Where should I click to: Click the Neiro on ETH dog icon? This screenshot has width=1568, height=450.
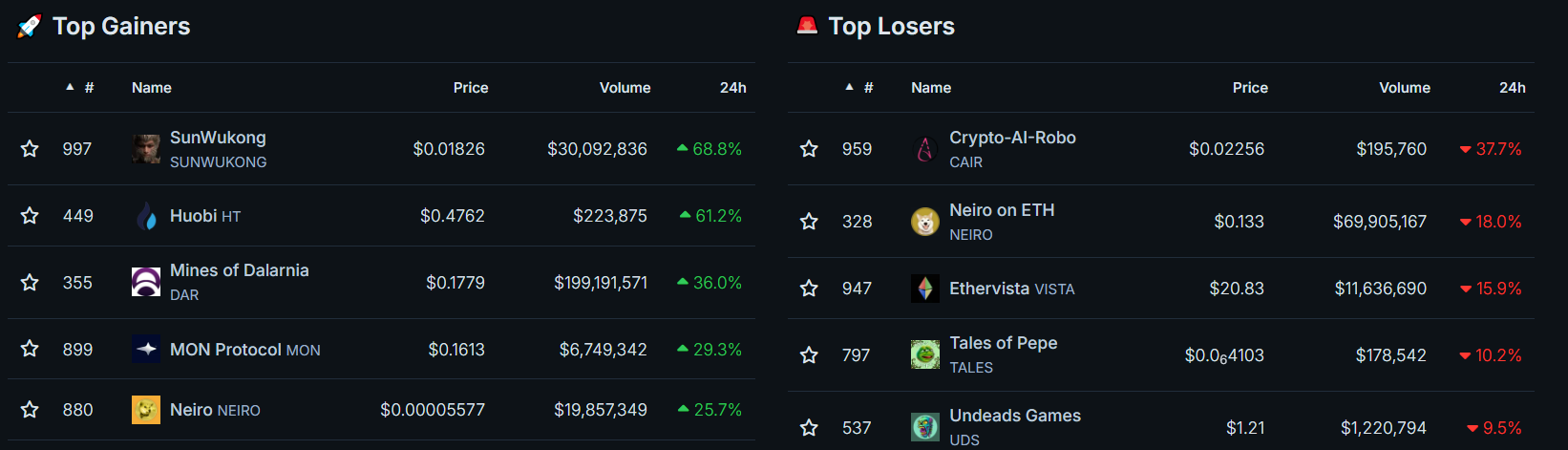tap(924, 222)
